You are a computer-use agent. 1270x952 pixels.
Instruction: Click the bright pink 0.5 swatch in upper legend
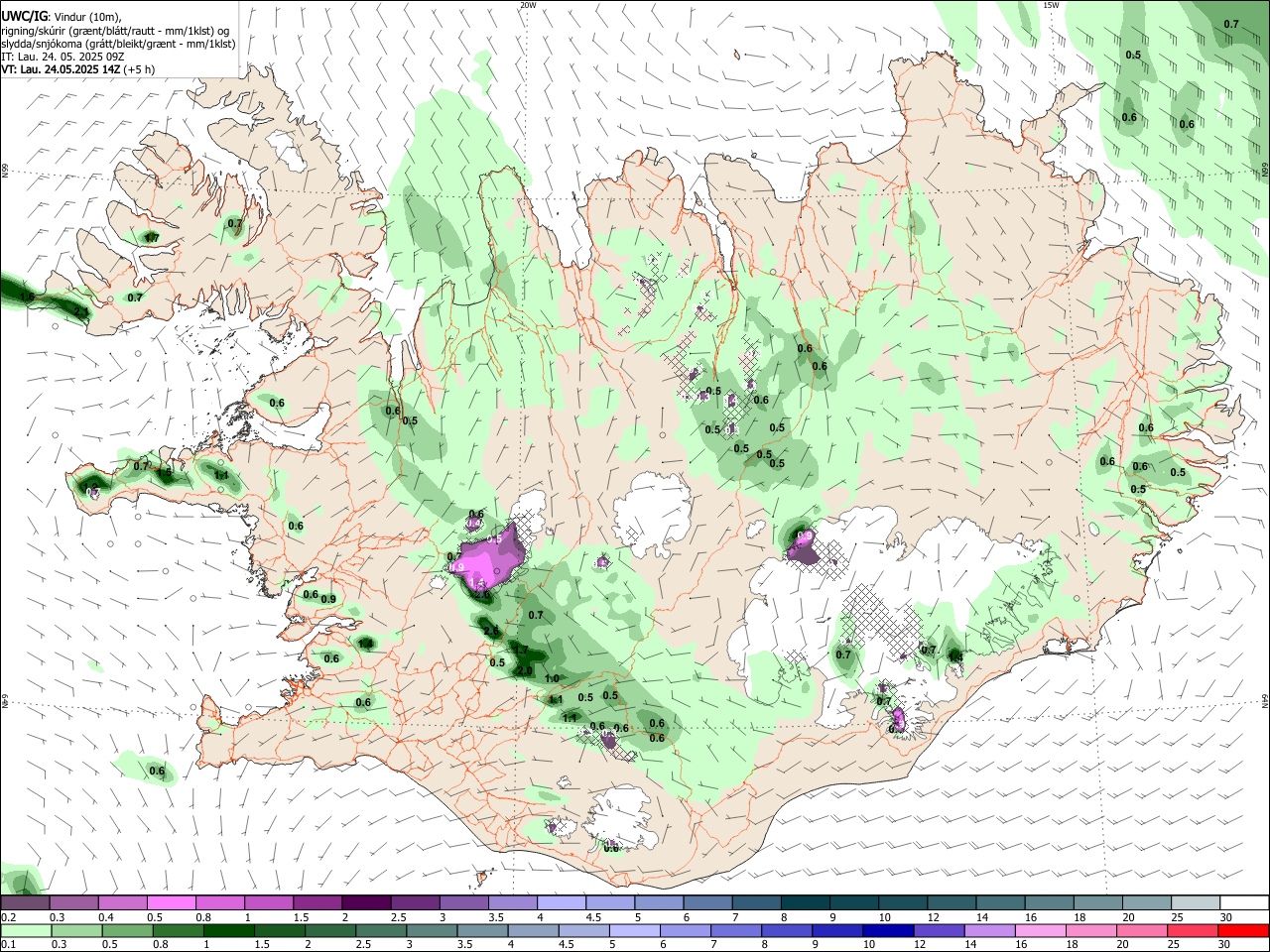(171, 903)
